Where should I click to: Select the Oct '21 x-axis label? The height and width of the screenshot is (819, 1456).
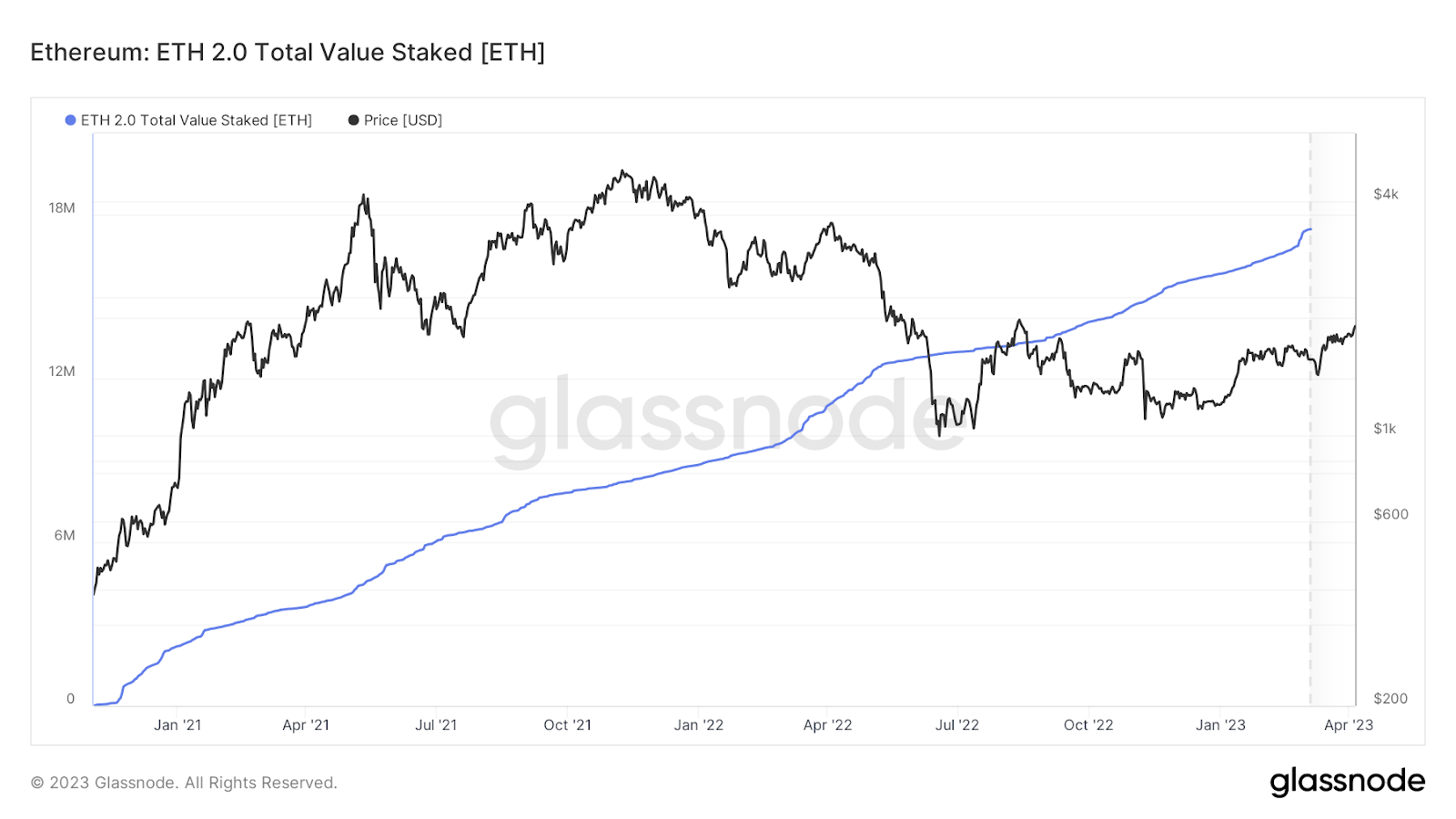coord(567,725)
